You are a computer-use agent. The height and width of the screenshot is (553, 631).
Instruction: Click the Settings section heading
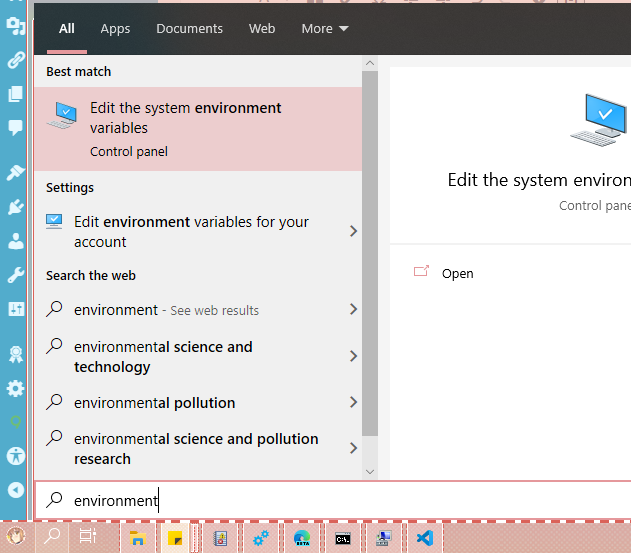(70, 188)
